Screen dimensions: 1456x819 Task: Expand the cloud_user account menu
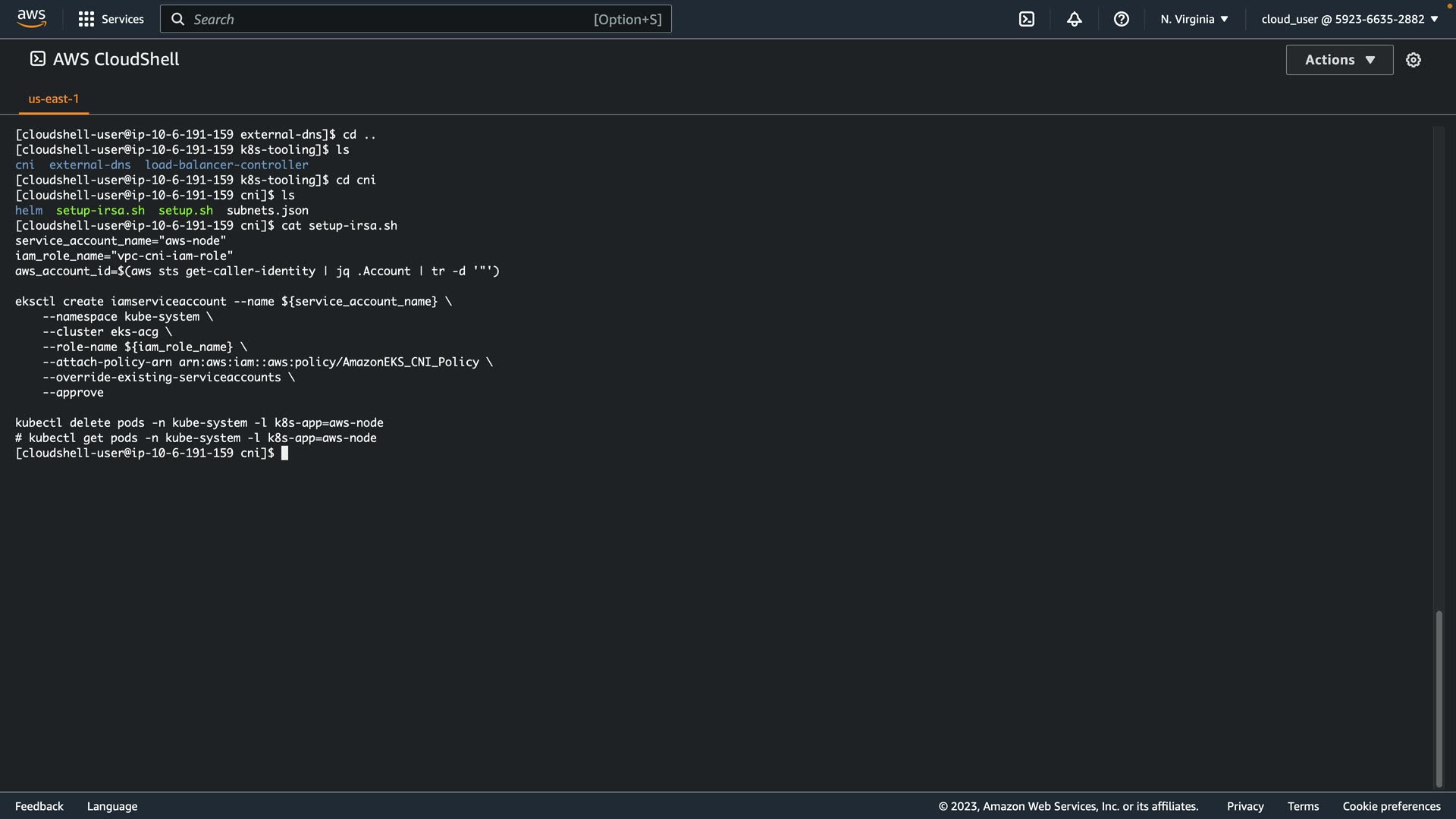tap(1349, 19)
